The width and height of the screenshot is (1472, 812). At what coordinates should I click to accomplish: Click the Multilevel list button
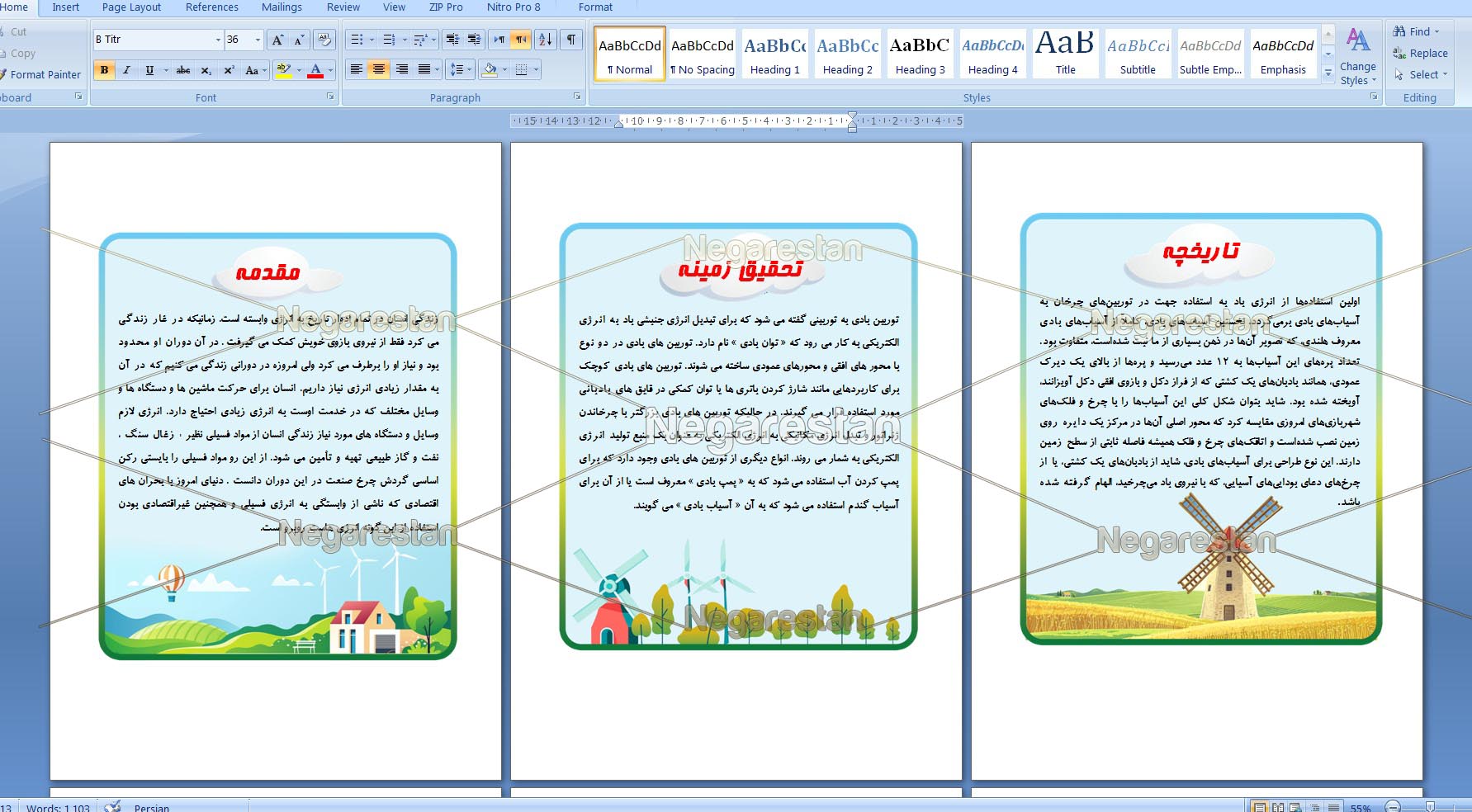click(421, 40)
